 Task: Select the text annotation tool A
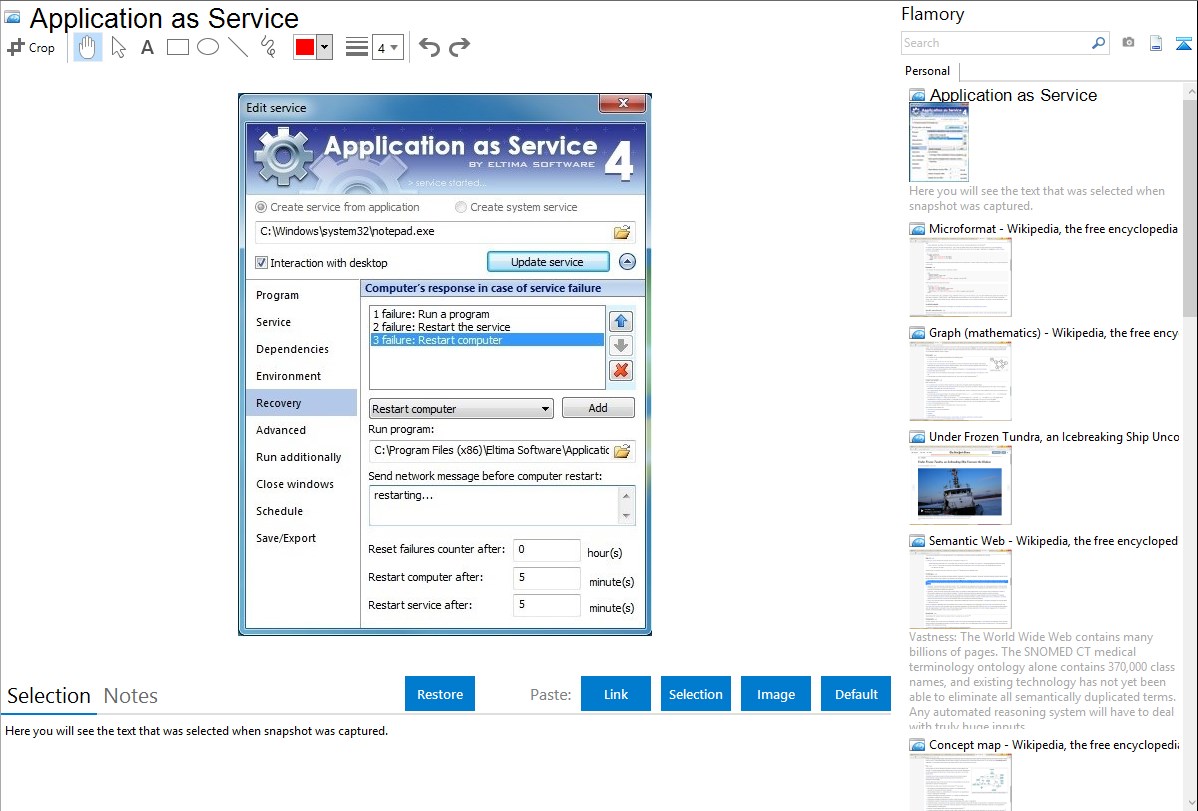147,47
